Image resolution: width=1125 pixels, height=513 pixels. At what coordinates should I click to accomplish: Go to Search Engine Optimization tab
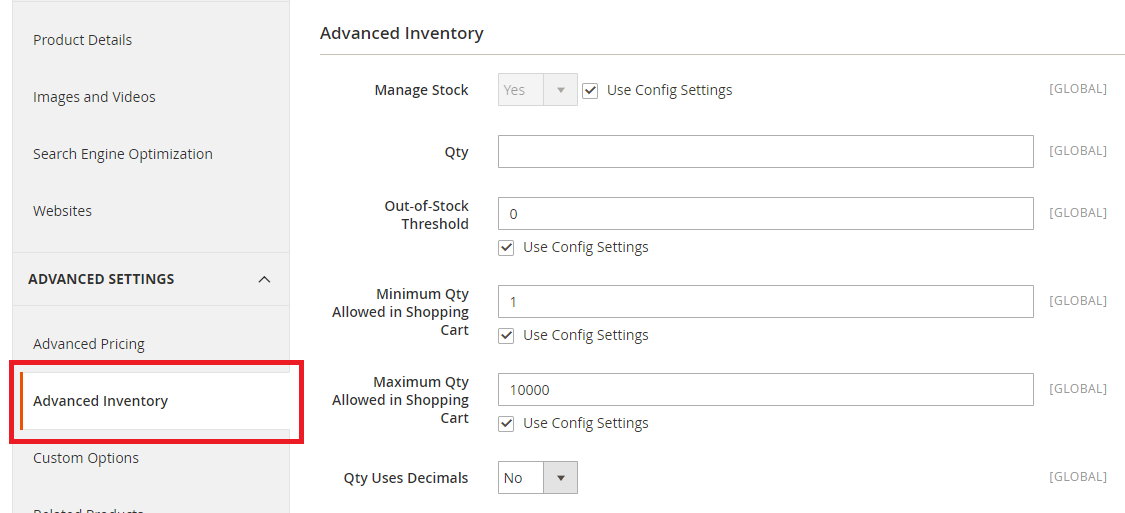pos(122,154)
